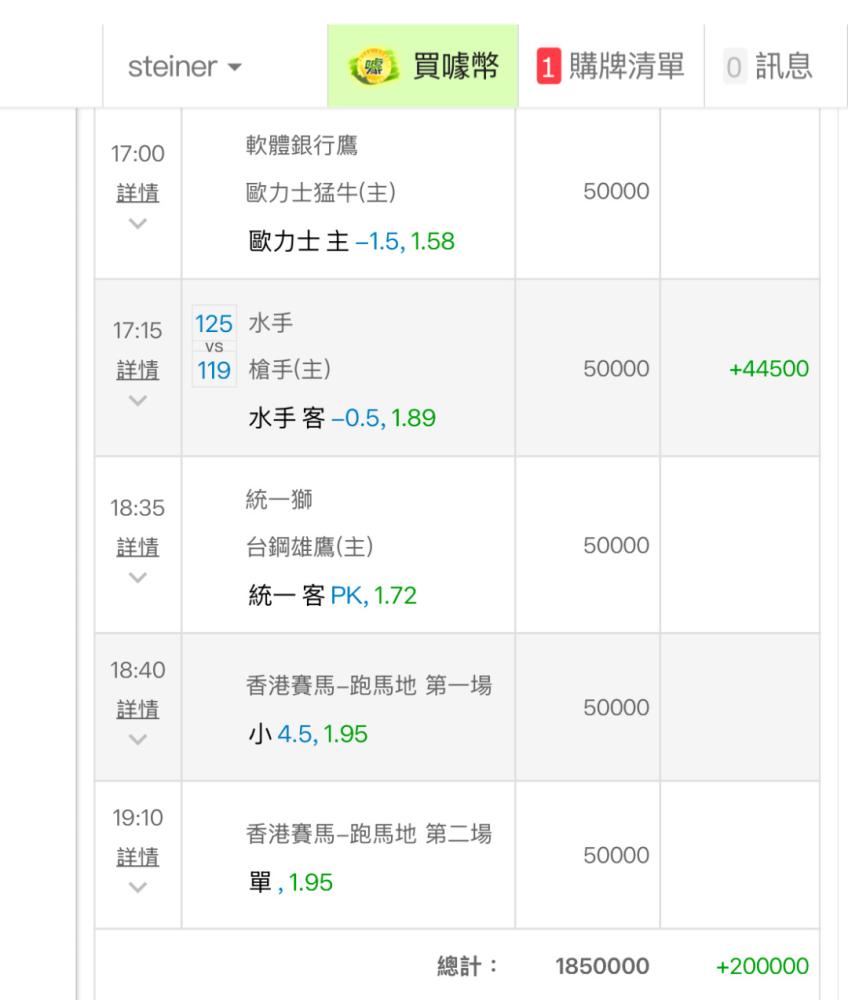The height and width of the screenshot is (1000, 848).
Task: Expand the 18:40 row chevron
Action: pyautogui.click(x=138, y=740)
